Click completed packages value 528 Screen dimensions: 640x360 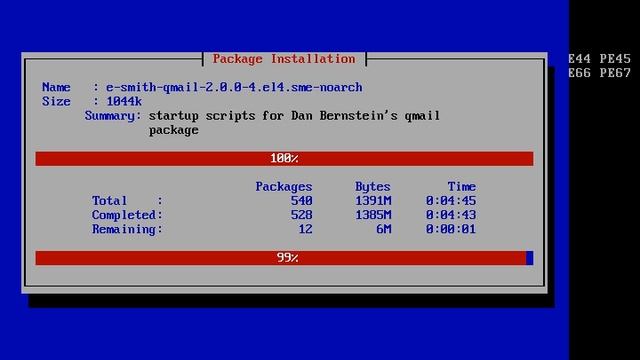[302, 215]
